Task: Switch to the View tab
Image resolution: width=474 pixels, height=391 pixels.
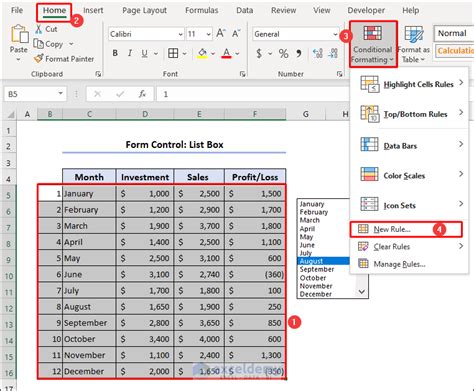Action: click(322, 10)
